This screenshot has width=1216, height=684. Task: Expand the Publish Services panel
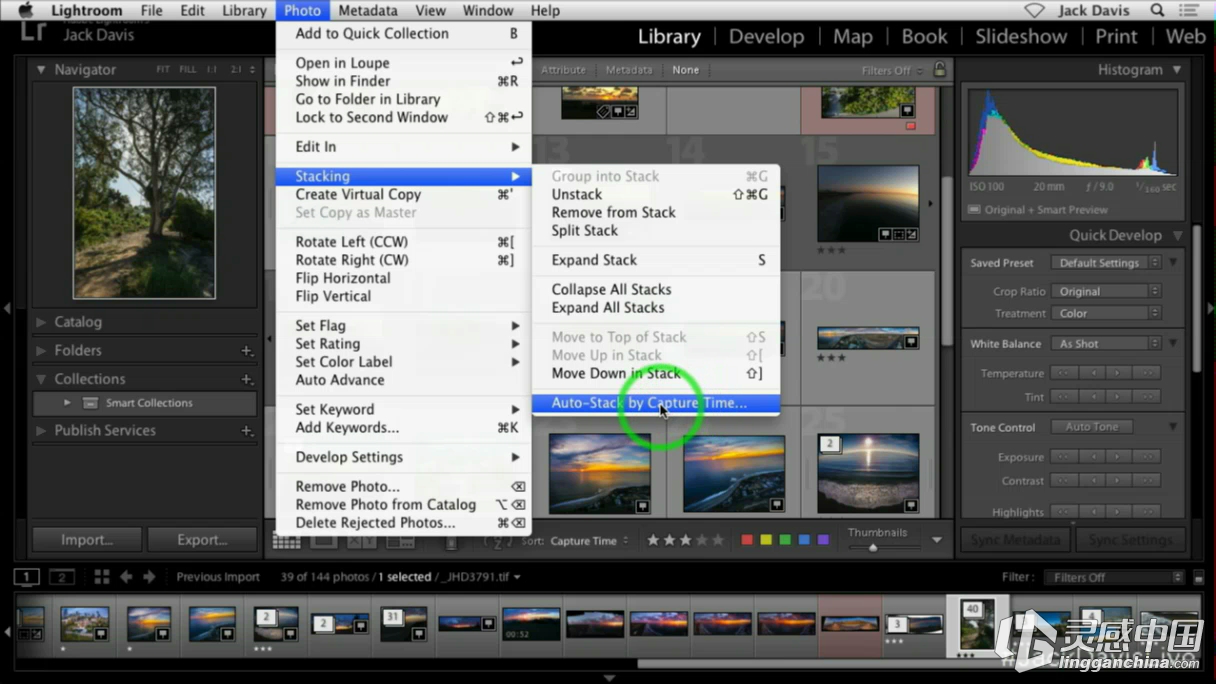click(x=41, y=431)
